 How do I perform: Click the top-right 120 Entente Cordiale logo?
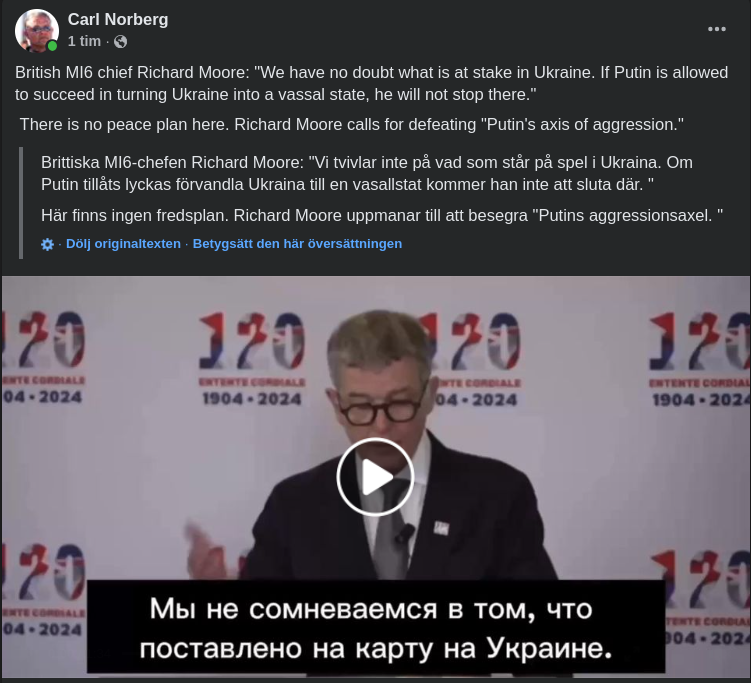(x=700, y=359)
